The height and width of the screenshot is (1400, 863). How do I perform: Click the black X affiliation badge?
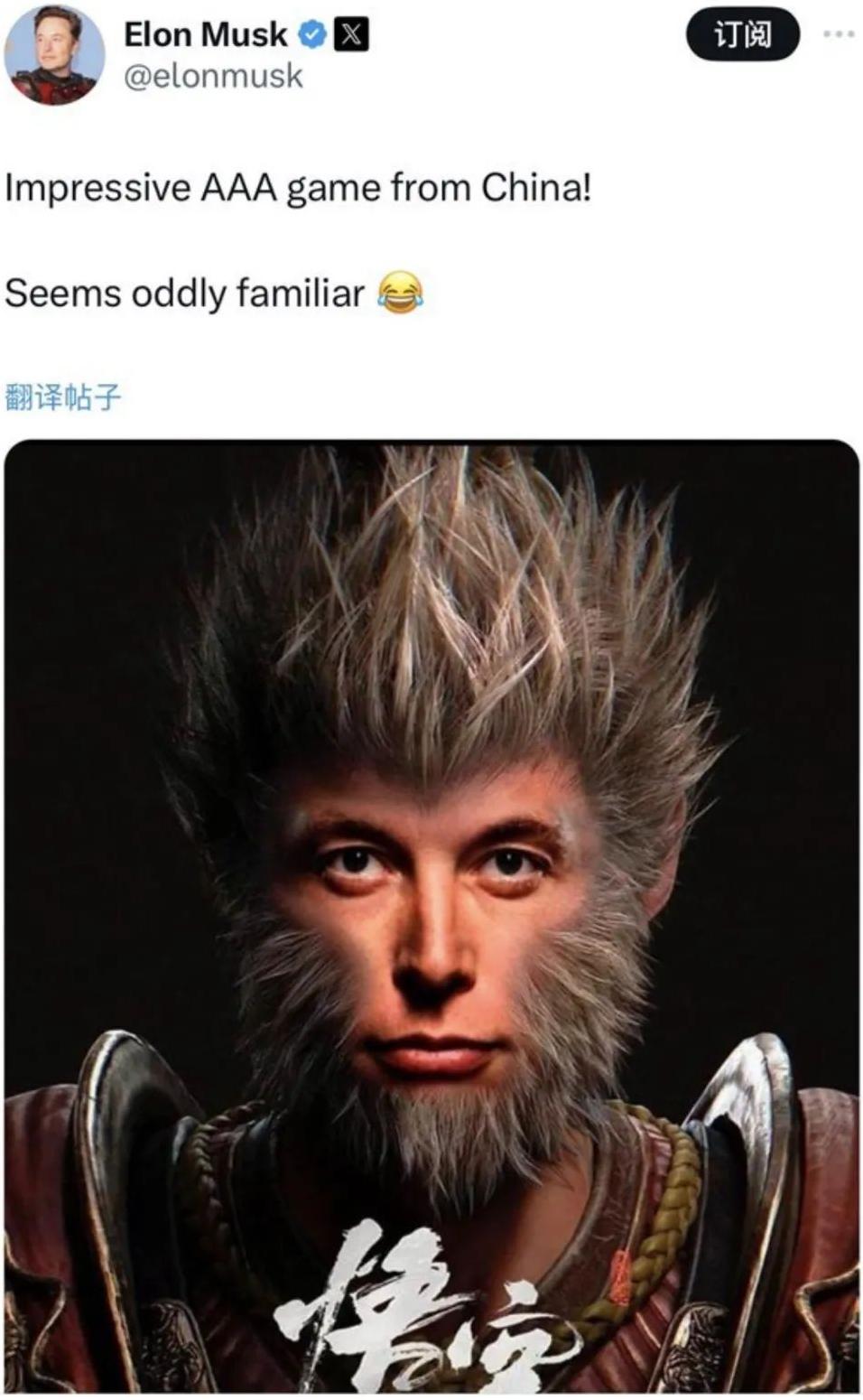coord(350,34)
